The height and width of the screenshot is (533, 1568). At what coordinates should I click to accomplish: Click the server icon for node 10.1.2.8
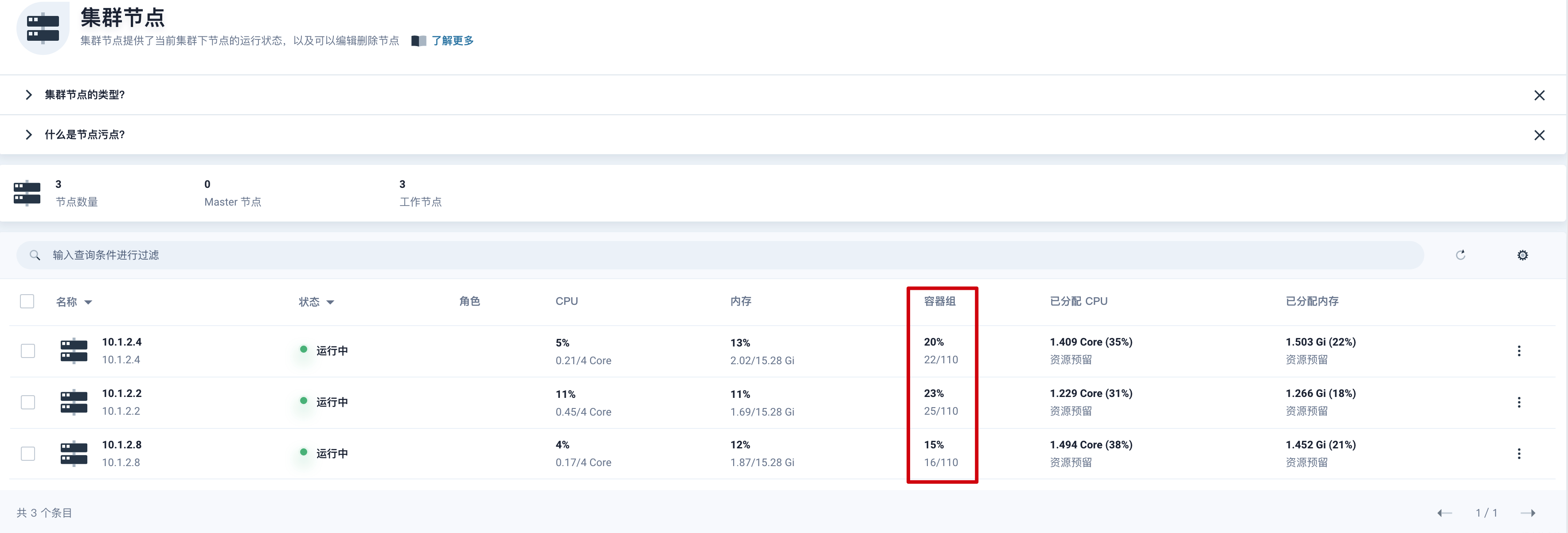(x=74, y=453)
